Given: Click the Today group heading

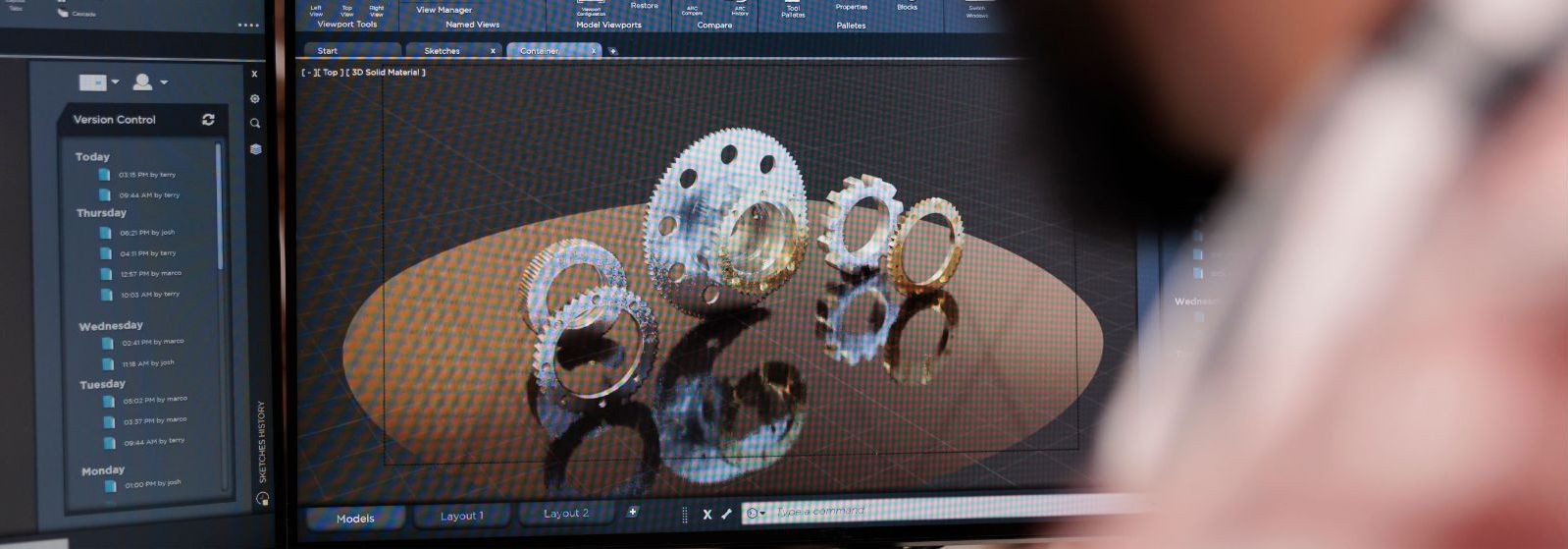Looking at the screenshot, I should (92, 156).
